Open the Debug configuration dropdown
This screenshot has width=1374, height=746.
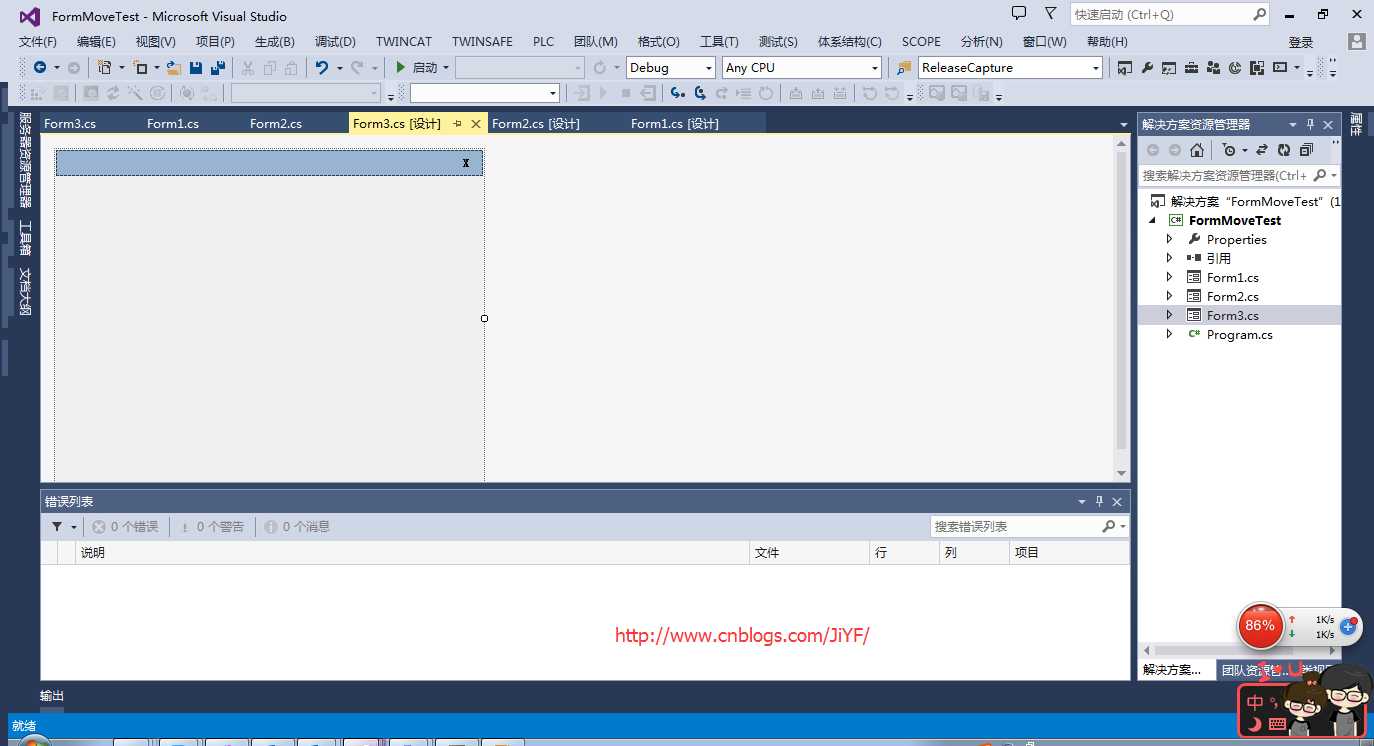tap(670, 68)
